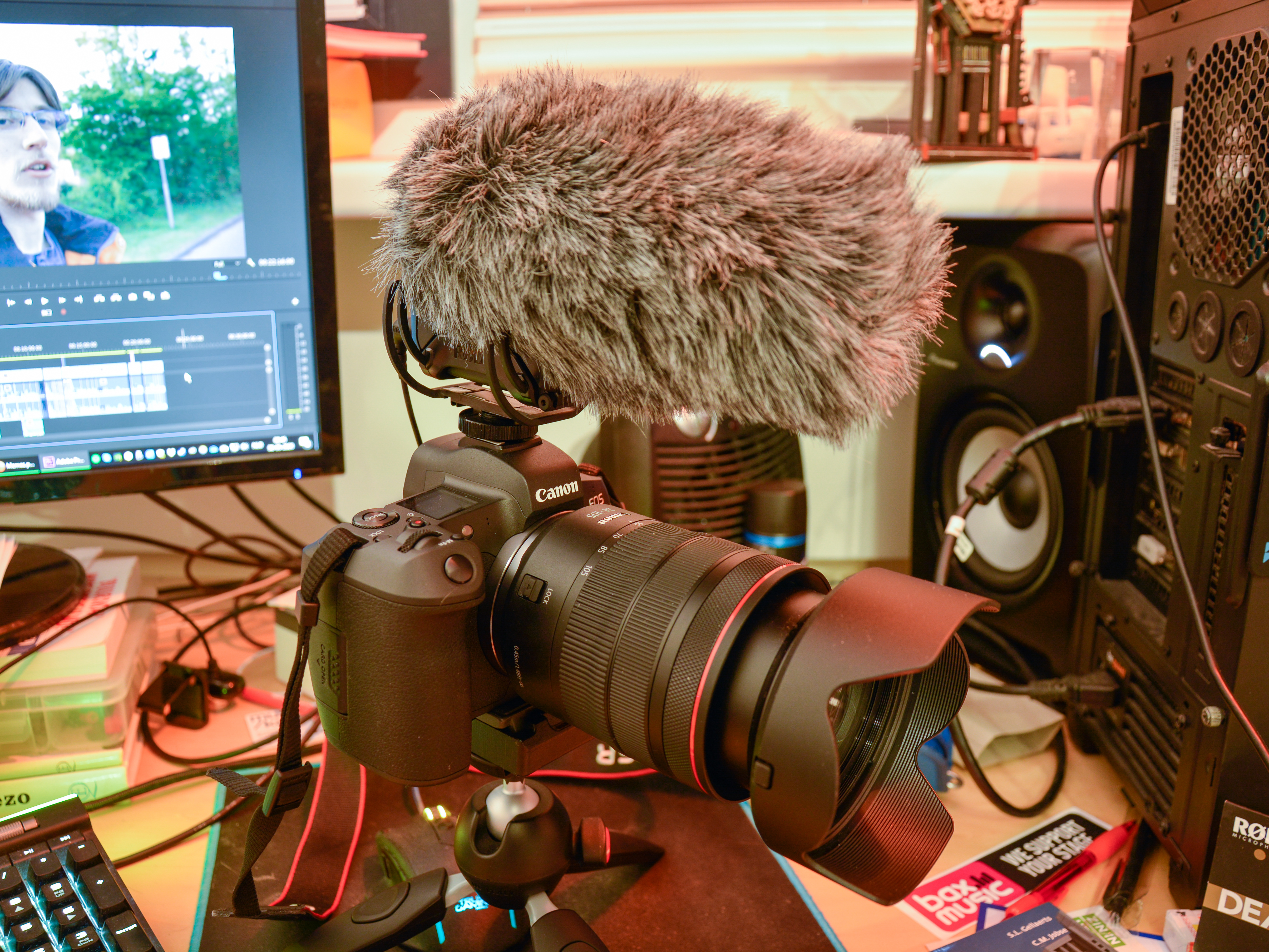Click the Go to In point button
The image size is (1269, 952).
click(11, 302)
